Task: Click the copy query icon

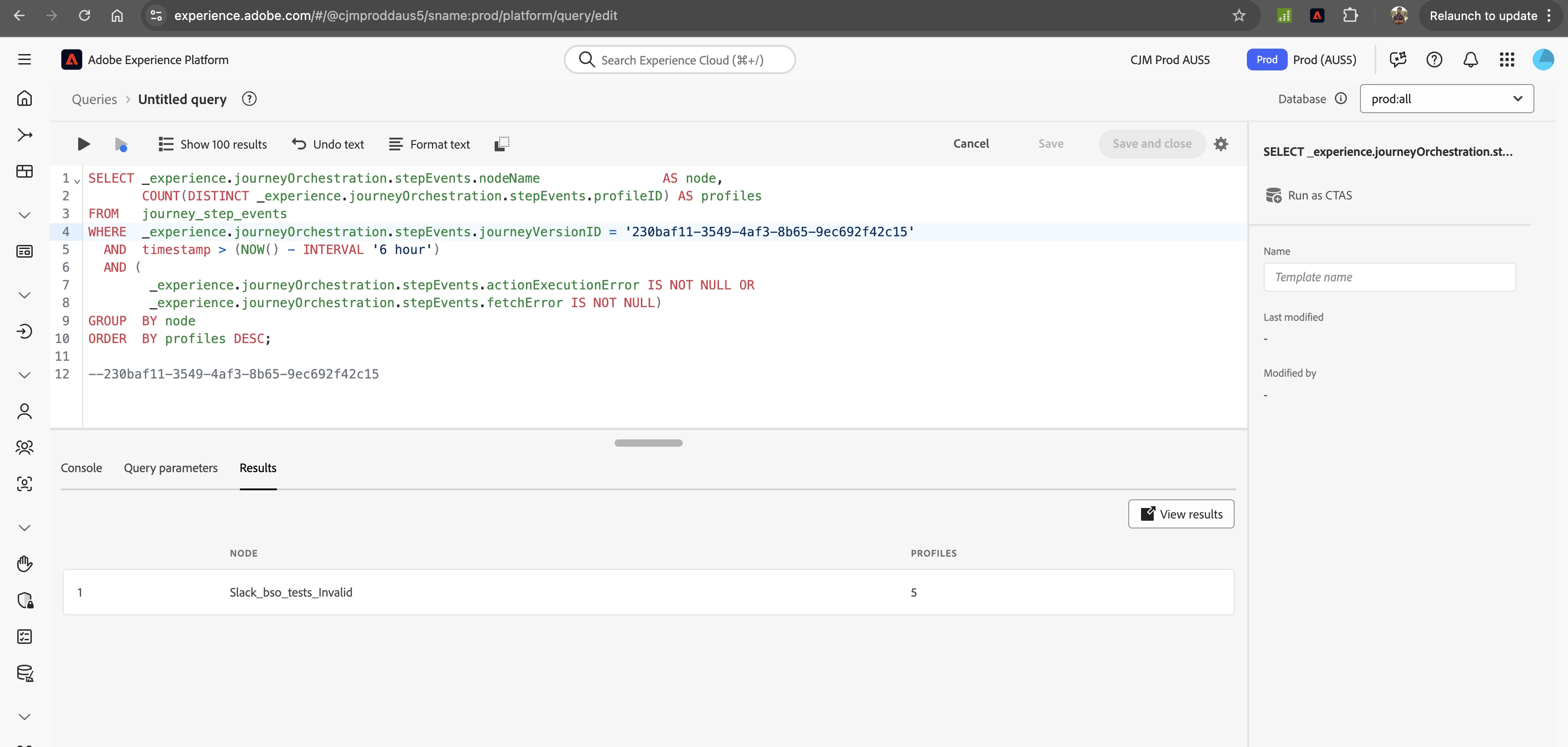Action: click(501, 144)
